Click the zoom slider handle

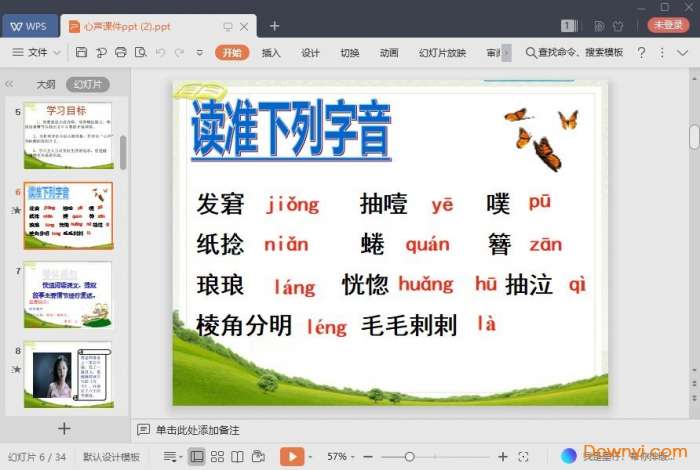(x=409, y=456)
